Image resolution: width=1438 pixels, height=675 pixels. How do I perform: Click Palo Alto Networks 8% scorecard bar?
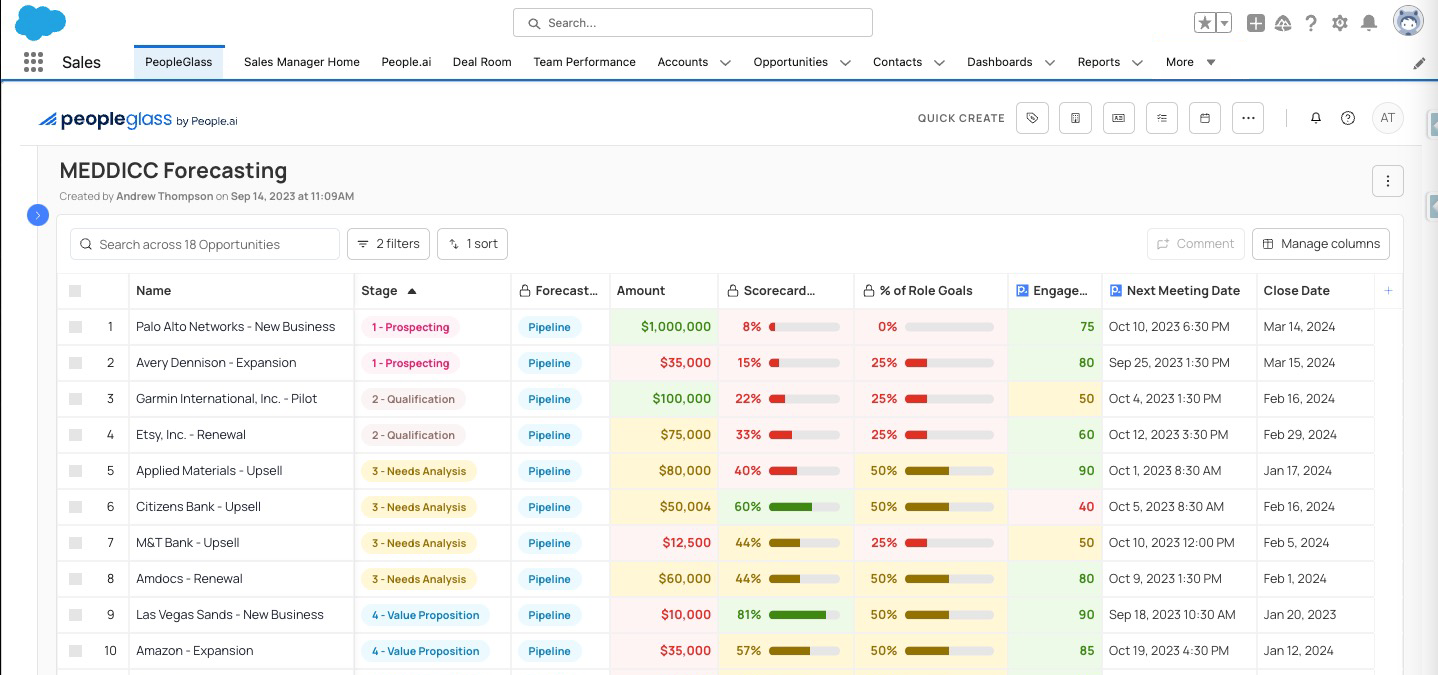coord(804,327)
